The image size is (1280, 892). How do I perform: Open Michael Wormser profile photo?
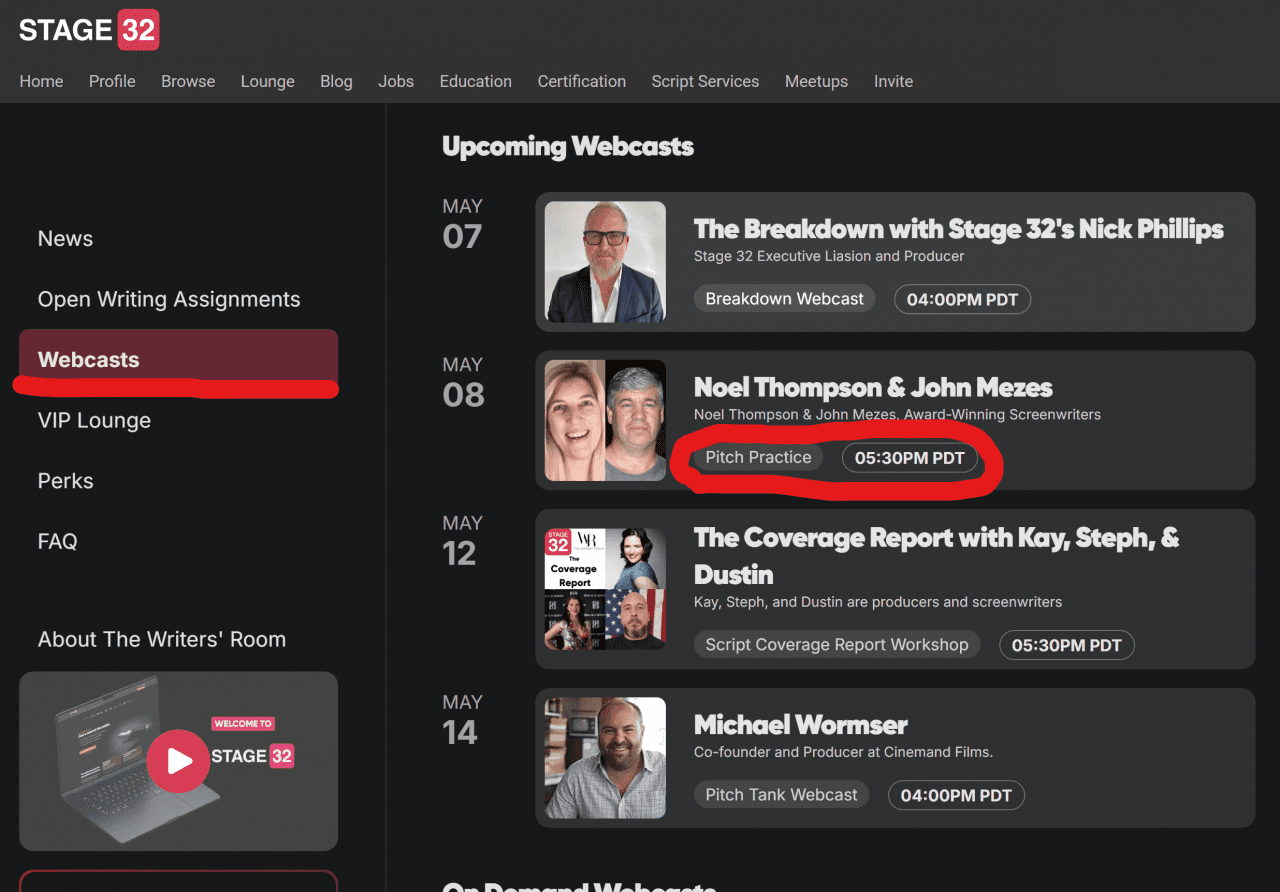click(x=605, y=758)
